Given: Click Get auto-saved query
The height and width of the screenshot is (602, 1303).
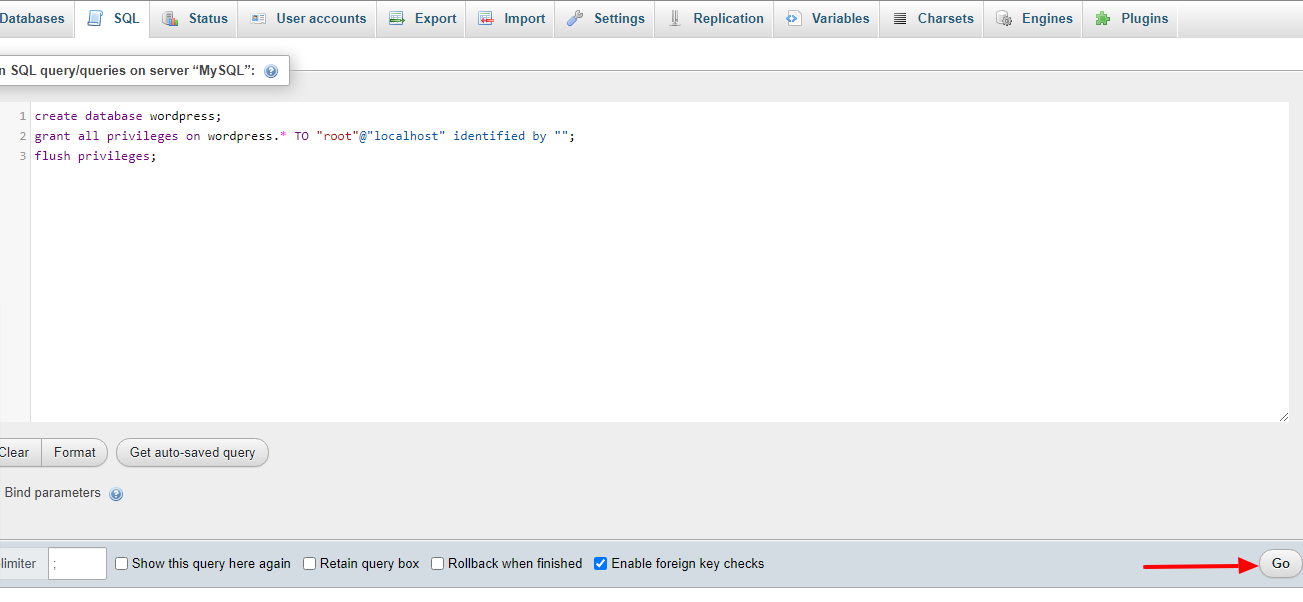Looking at the screenshot, I should pos(192,452).
